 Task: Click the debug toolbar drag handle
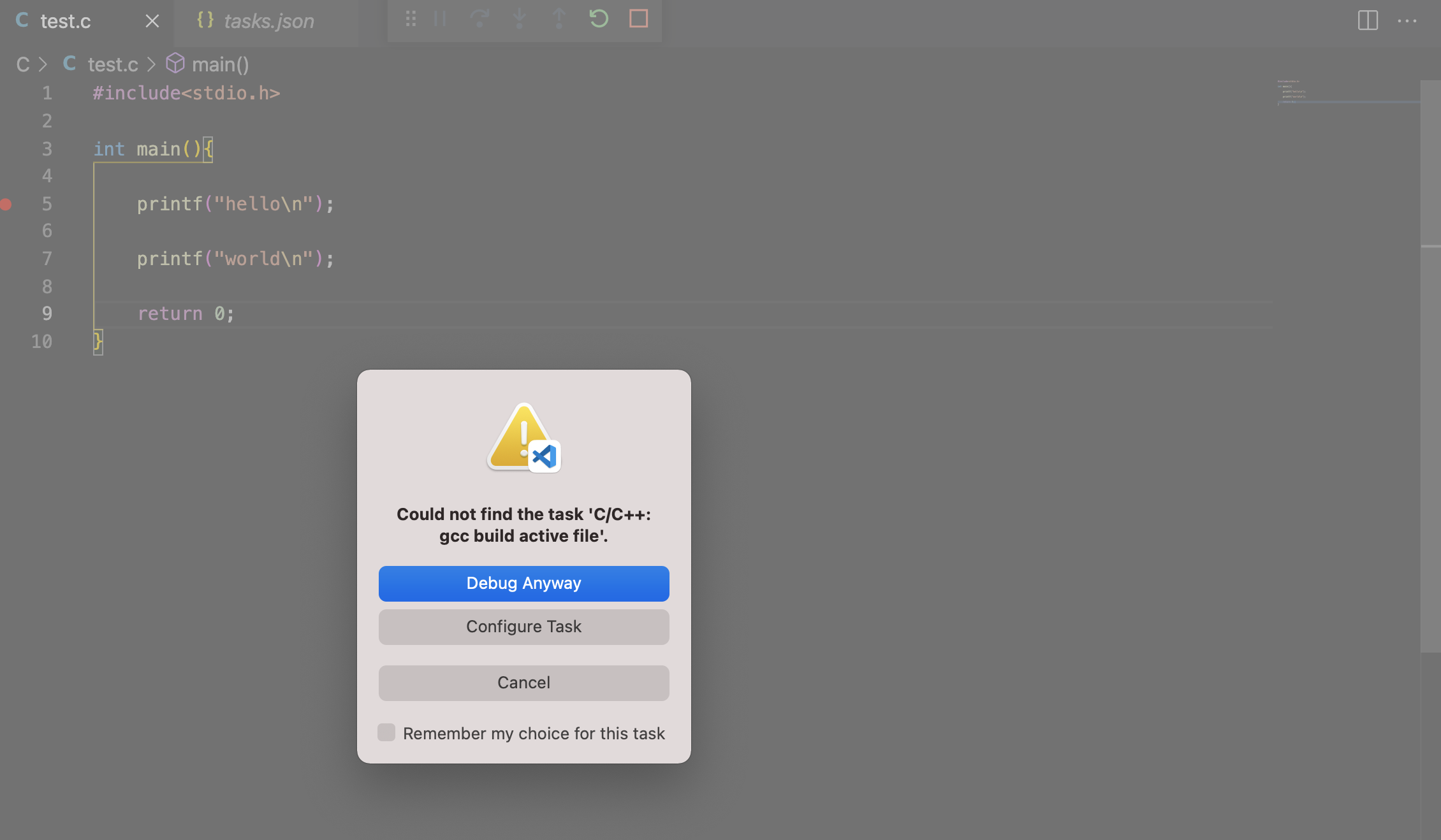(411, 19)
